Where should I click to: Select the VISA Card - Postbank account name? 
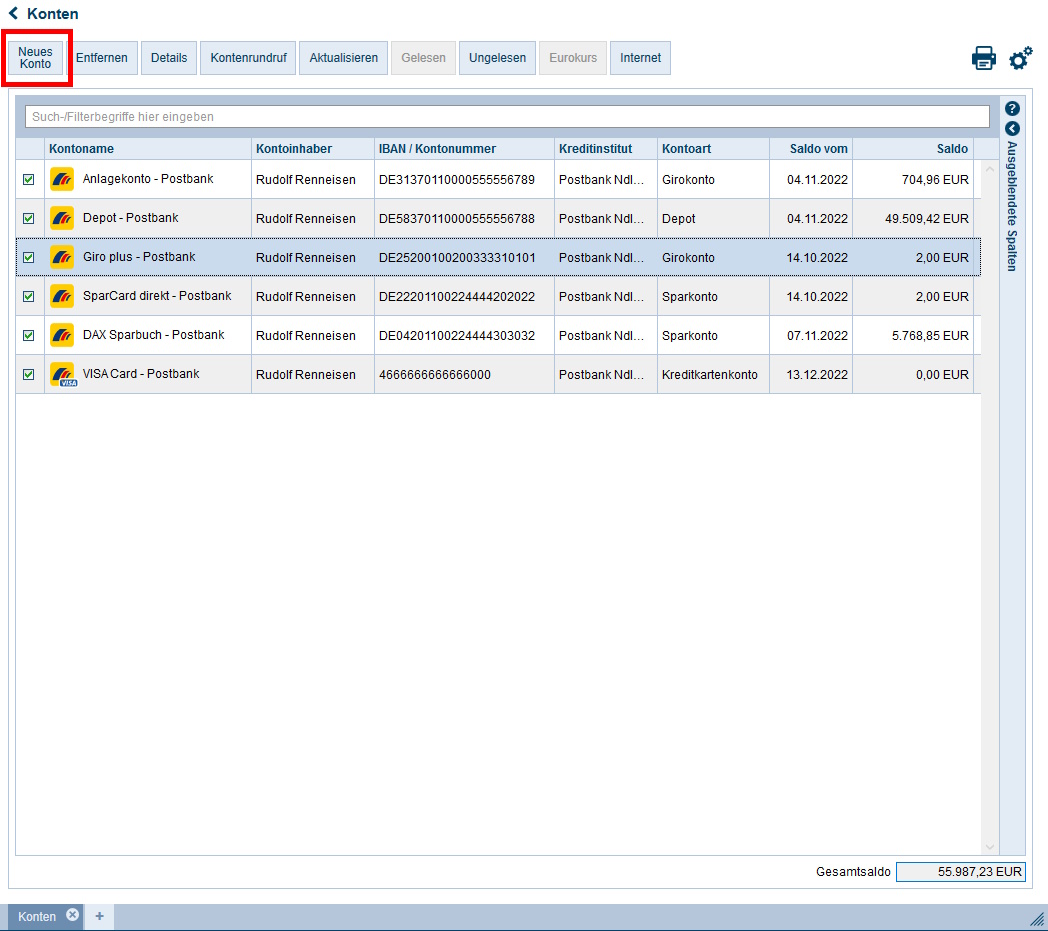tap(141, 374)
